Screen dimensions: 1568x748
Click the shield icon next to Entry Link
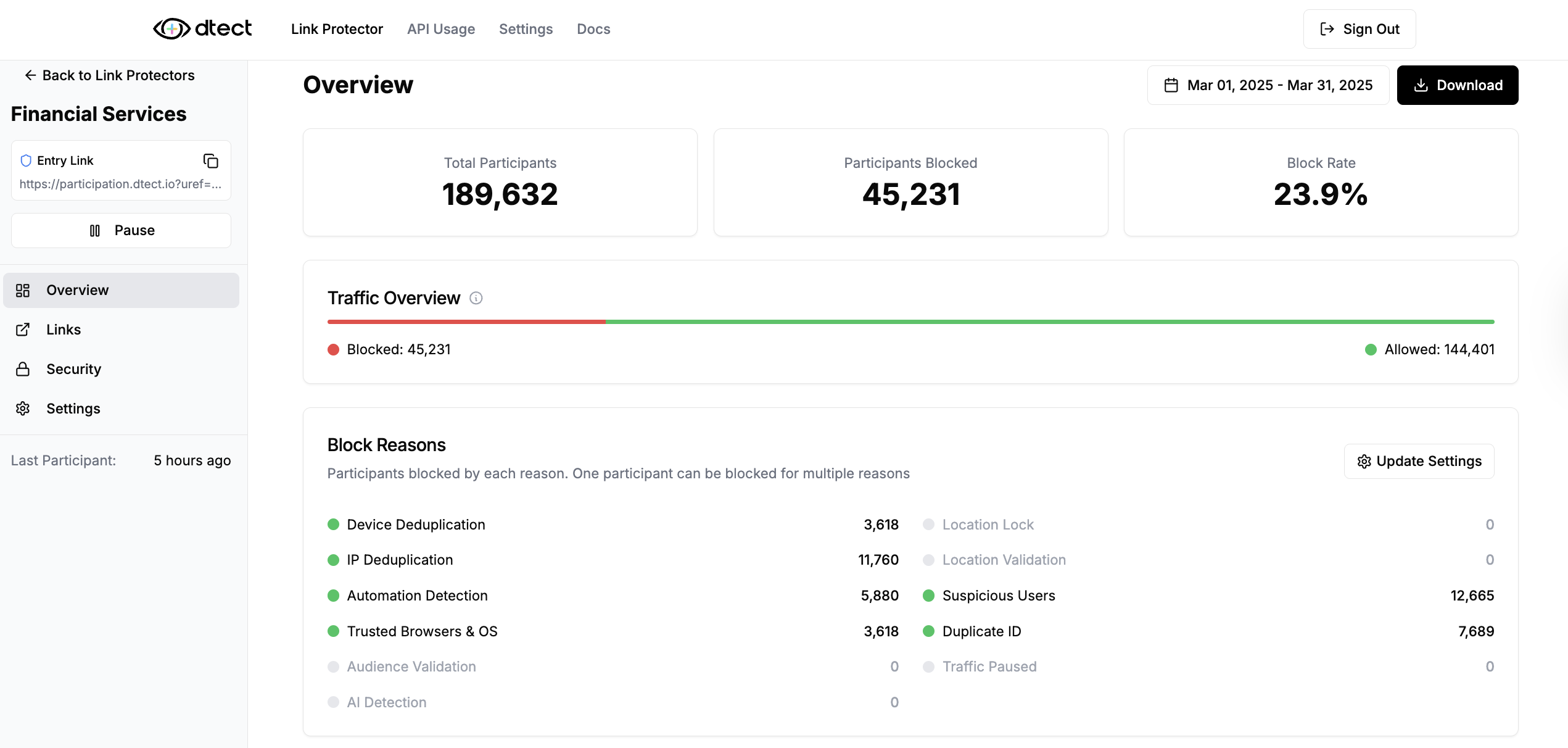click(25, 160)
